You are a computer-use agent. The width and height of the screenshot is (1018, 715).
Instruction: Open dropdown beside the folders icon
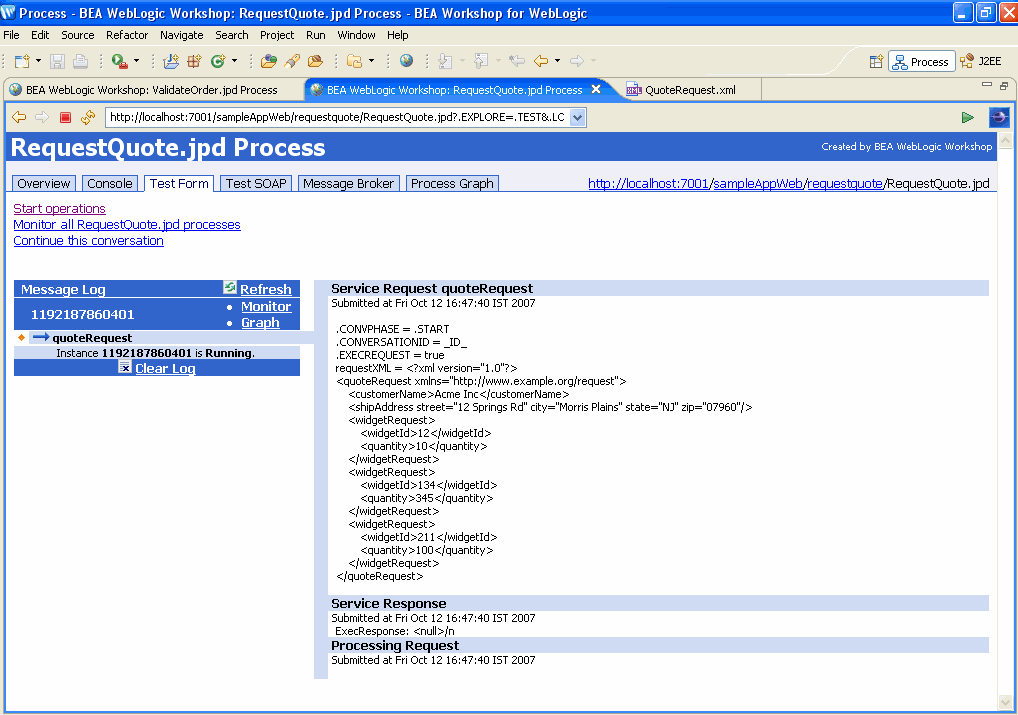click(x=371, y=61)
